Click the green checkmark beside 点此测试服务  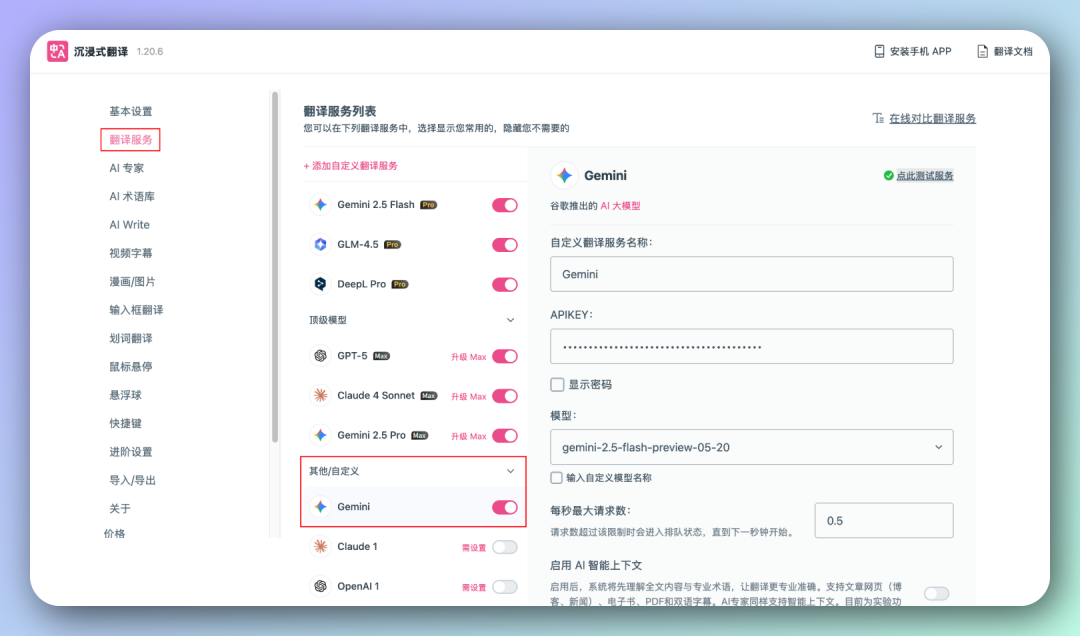click(889, 176)
